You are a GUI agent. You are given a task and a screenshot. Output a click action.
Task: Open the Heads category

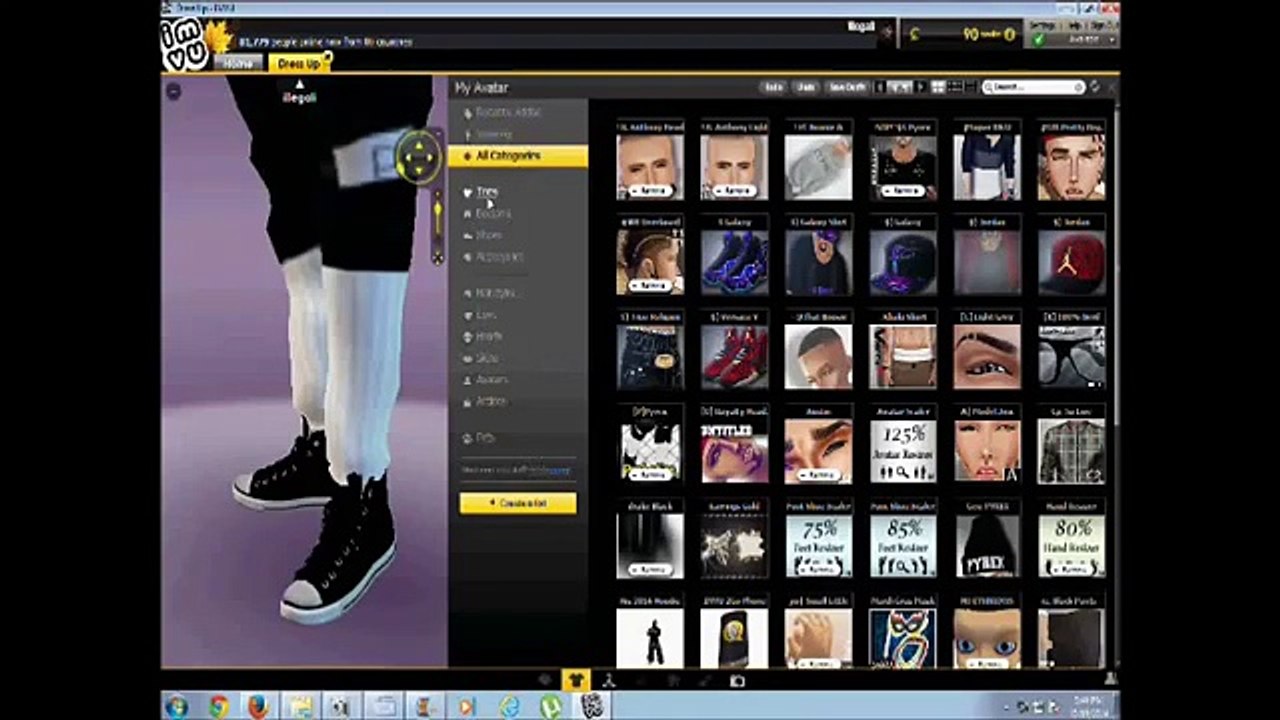click(488, 337)
